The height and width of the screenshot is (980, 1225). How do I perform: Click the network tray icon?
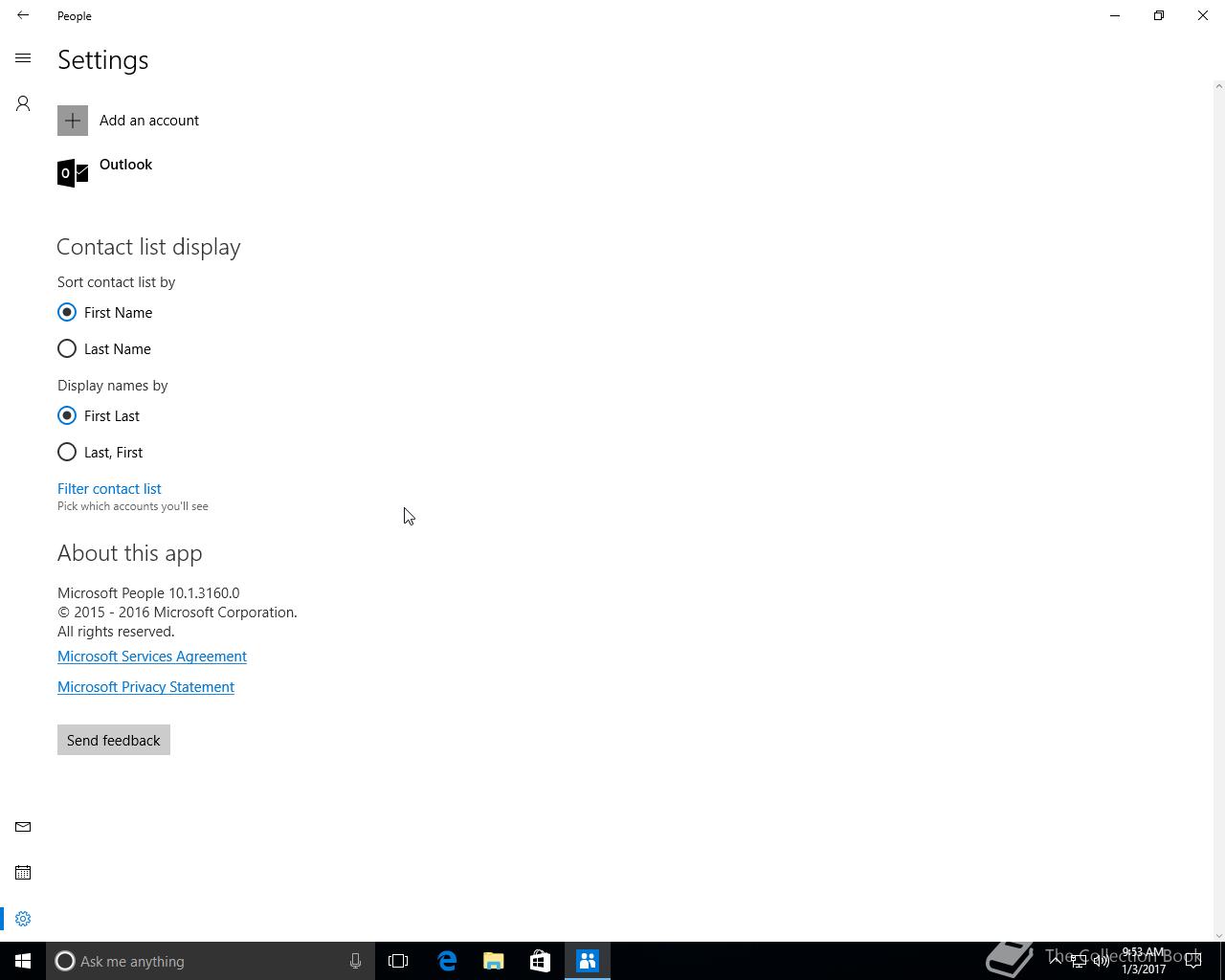pos(1079,961)
